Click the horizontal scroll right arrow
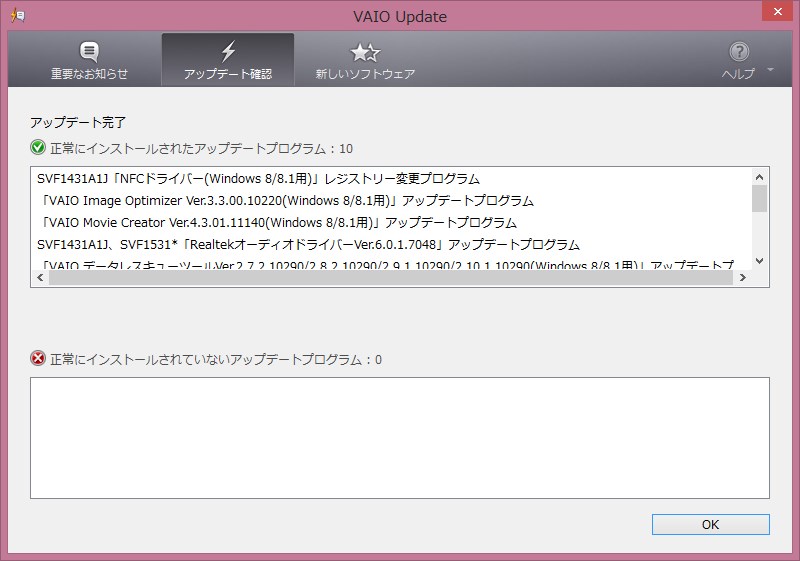Screen dimensions: 800x561 coord(743,277)
